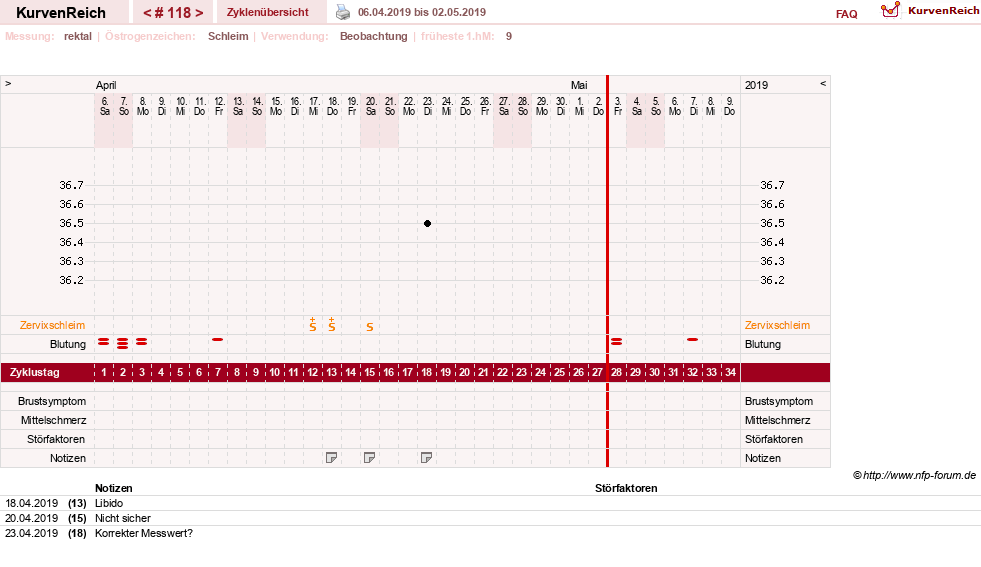Open note icon on cycle day 13

332,458
